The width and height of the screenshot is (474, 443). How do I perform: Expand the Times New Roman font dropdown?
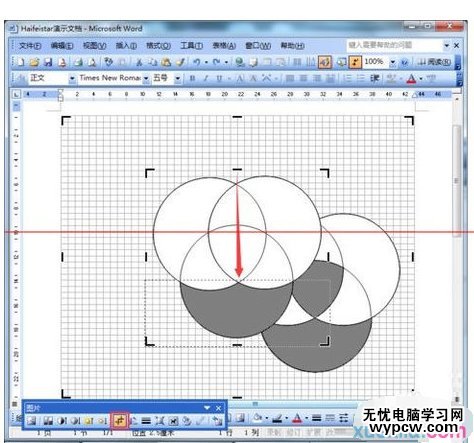tap(146, 79)
